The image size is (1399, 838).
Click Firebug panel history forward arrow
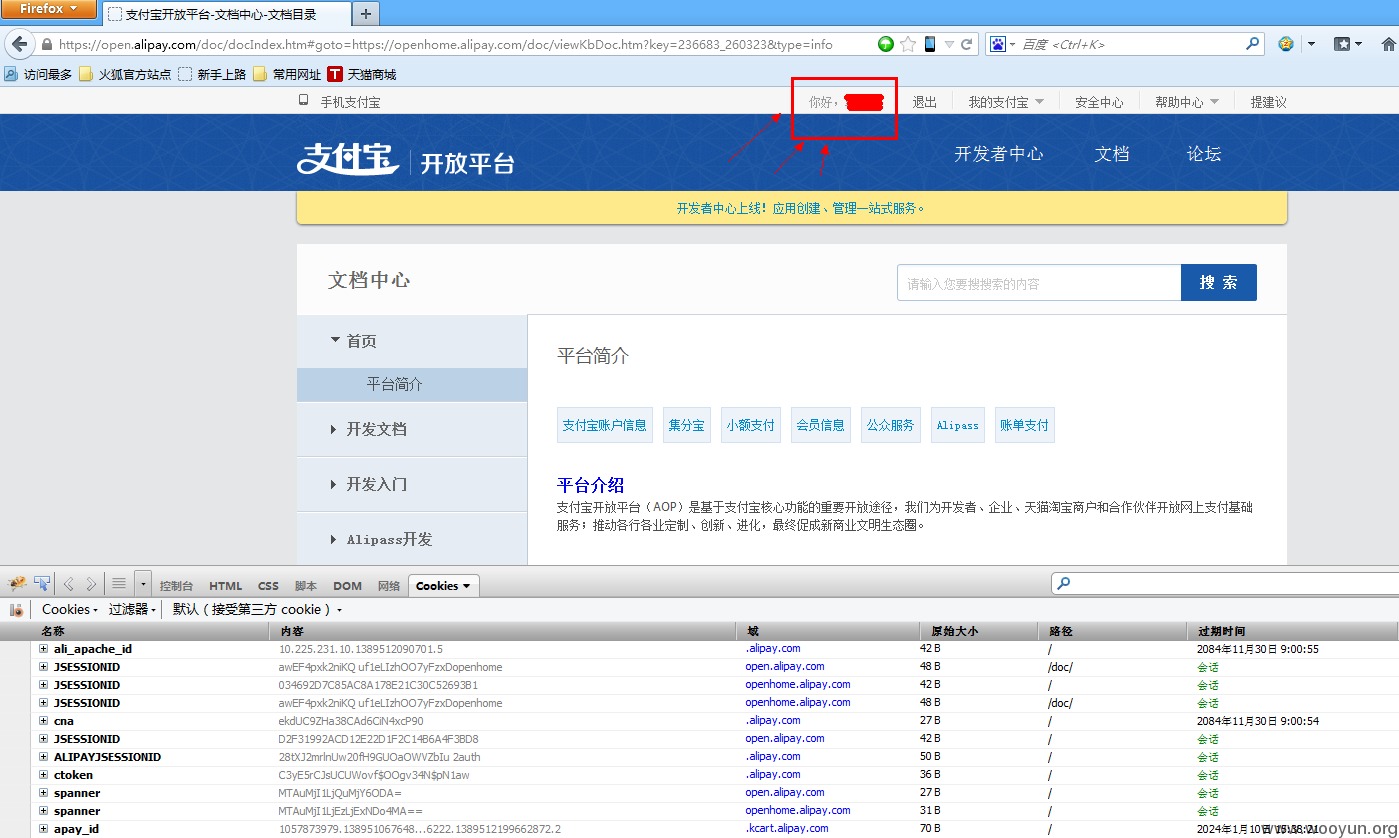pyautogui.click(x=91, y=585)
